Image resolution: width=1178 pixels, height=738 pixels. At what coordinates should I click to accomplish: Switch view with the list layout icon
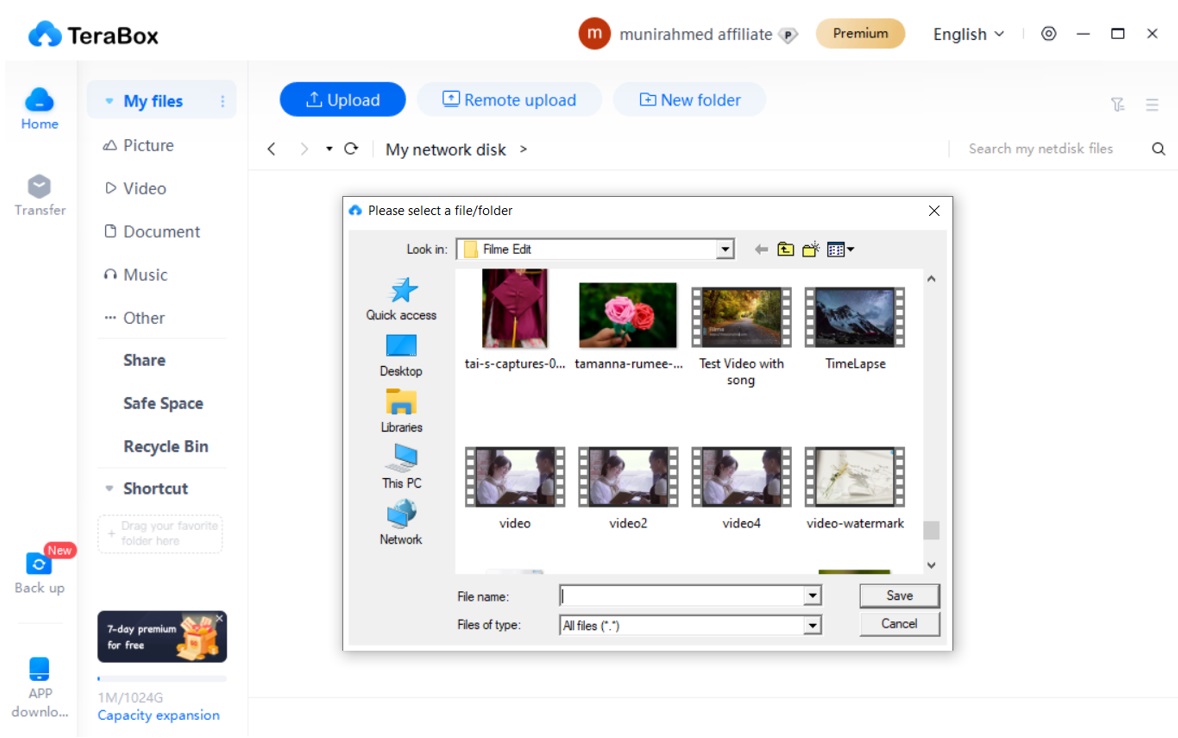point(1152,104)
